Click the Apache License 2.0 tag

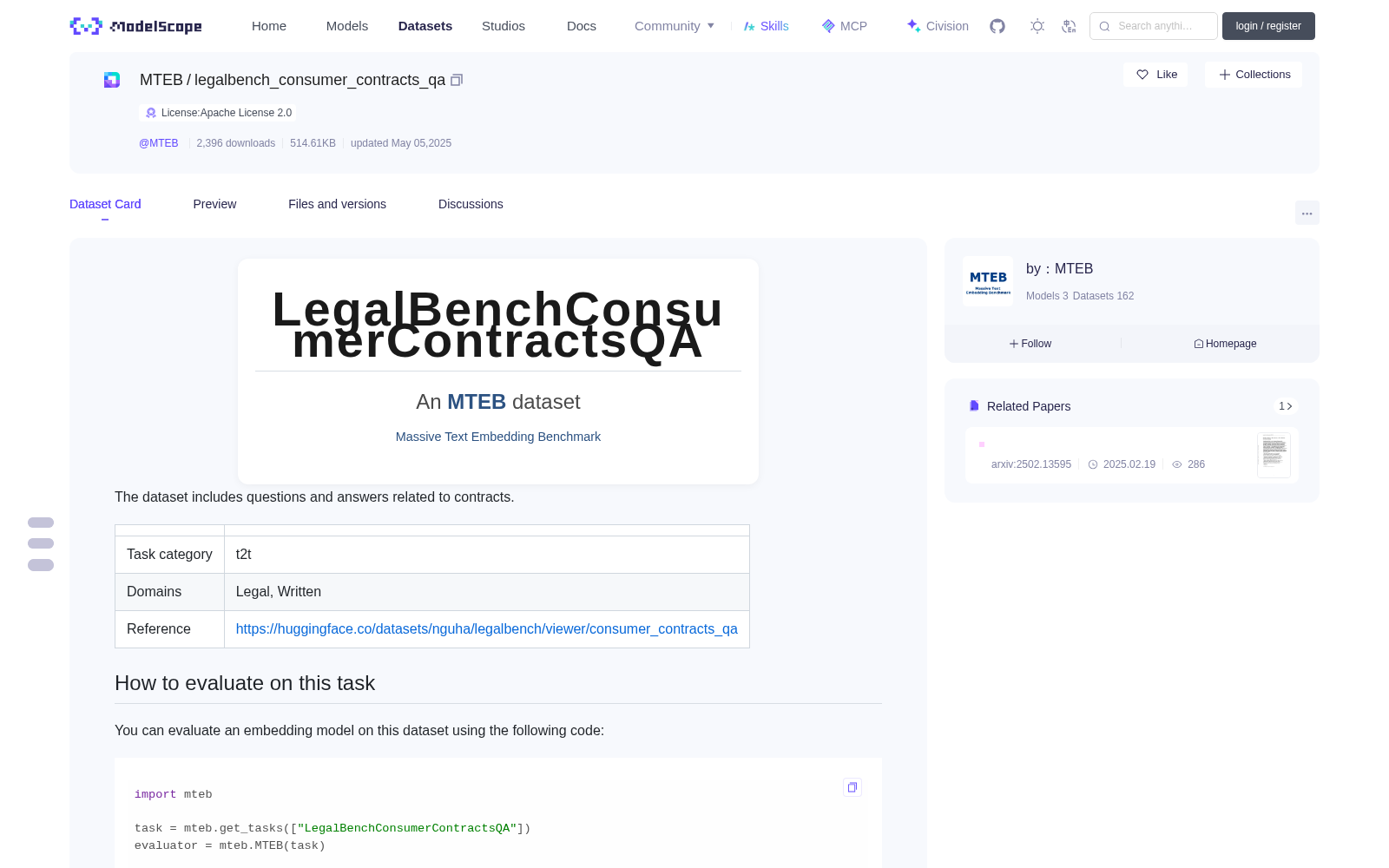pos(218,113)
